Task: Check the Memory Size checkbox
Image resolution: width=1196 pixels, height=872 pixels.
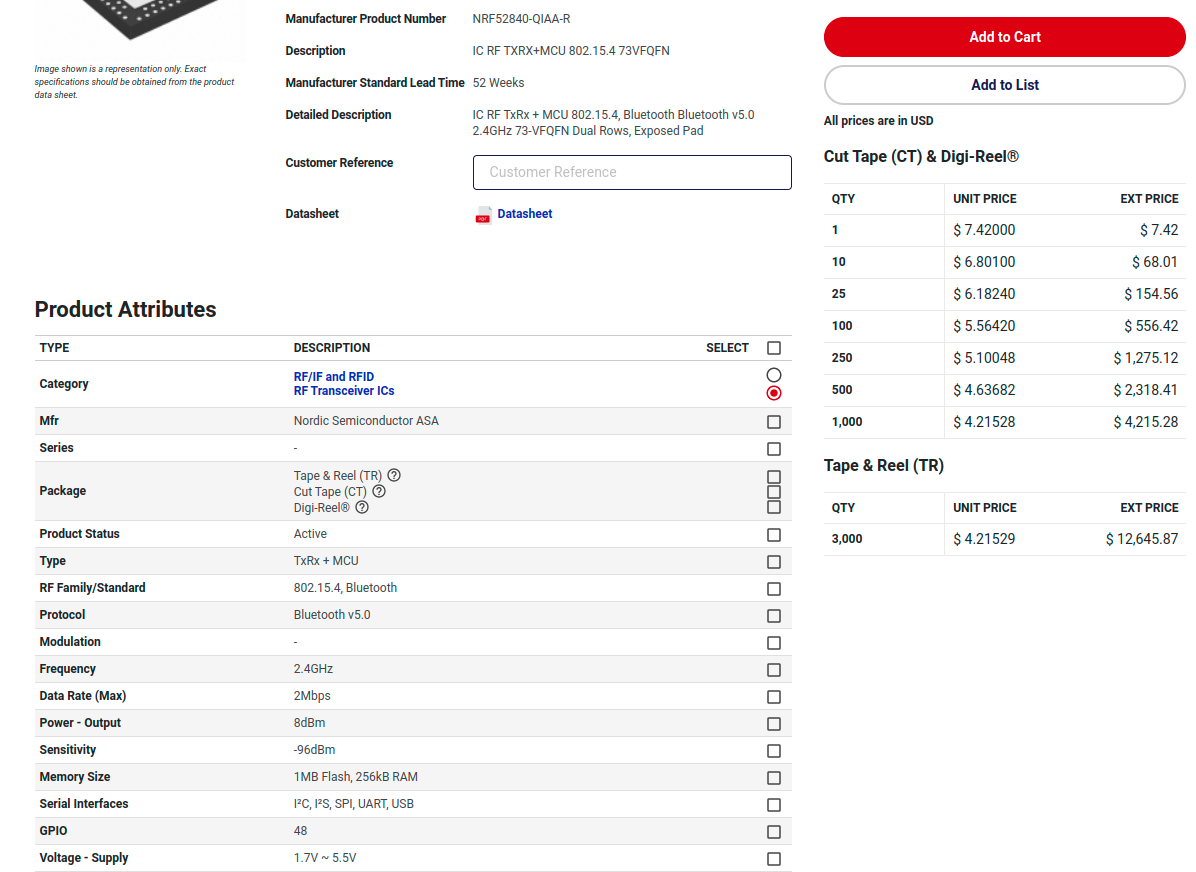Action: [x=773, y=778]
